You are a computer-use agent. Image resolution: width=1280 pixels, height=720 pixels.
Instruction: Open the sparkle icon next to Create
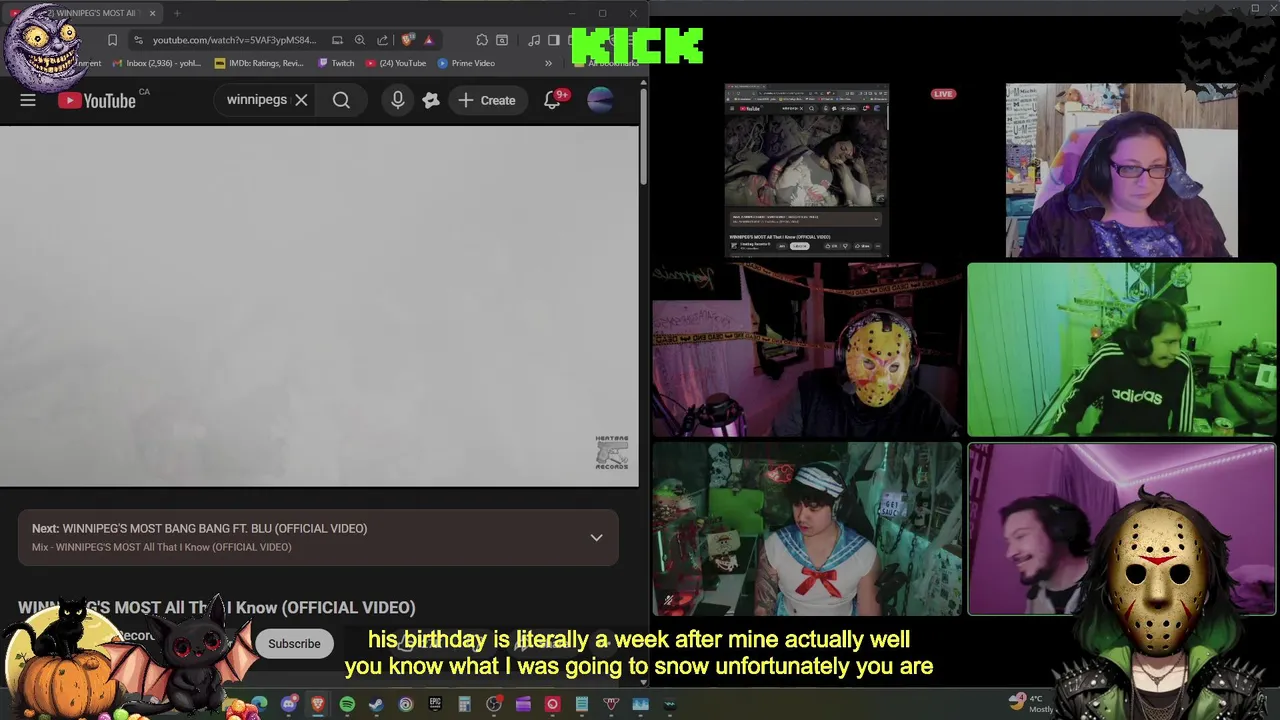pyautogui.click(x=431, y=100)
